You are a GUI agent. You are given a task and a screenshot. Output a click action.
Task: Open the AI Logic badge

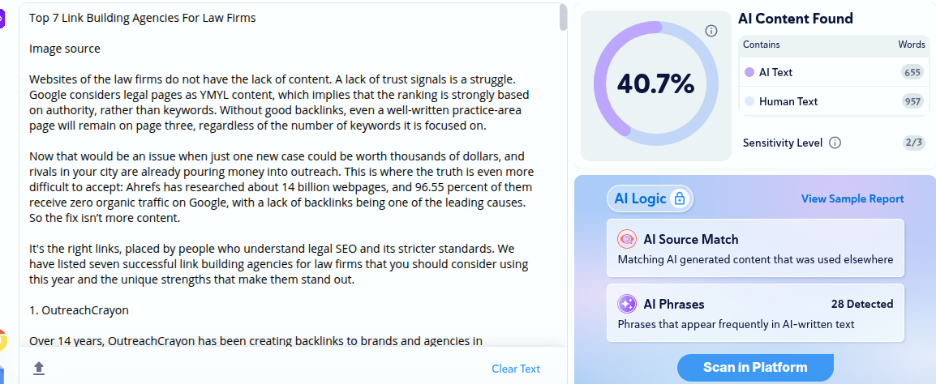pyautogui.click(x=650, y=199)
